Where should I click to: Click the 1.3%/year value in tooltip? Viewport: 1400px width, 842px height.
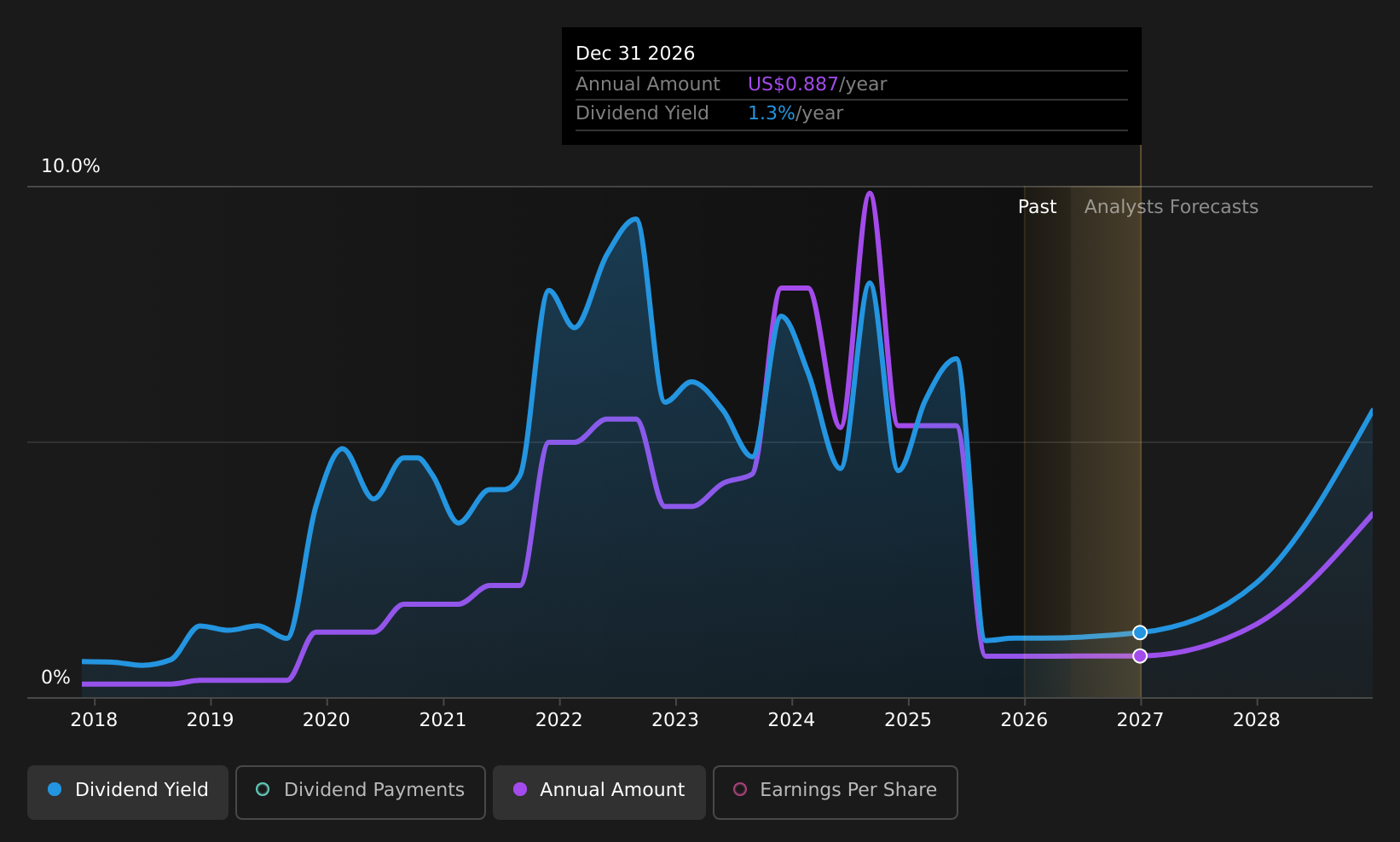point(795,113)
